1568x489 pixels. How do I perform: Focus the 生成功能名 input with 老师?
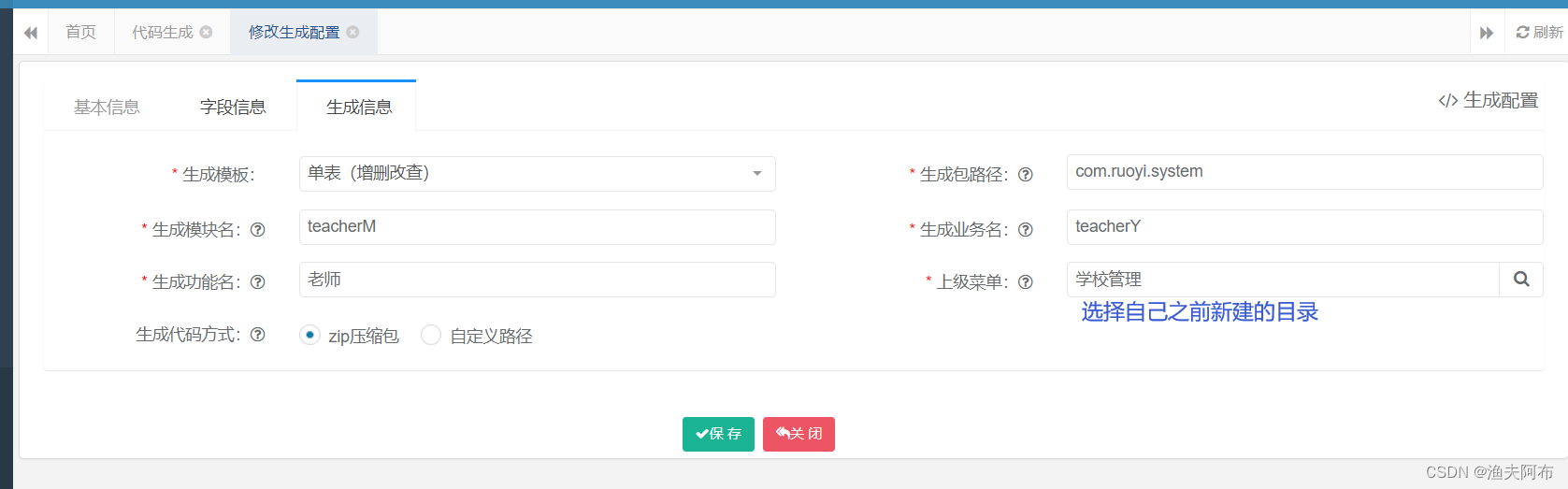[x=537, y=280]
